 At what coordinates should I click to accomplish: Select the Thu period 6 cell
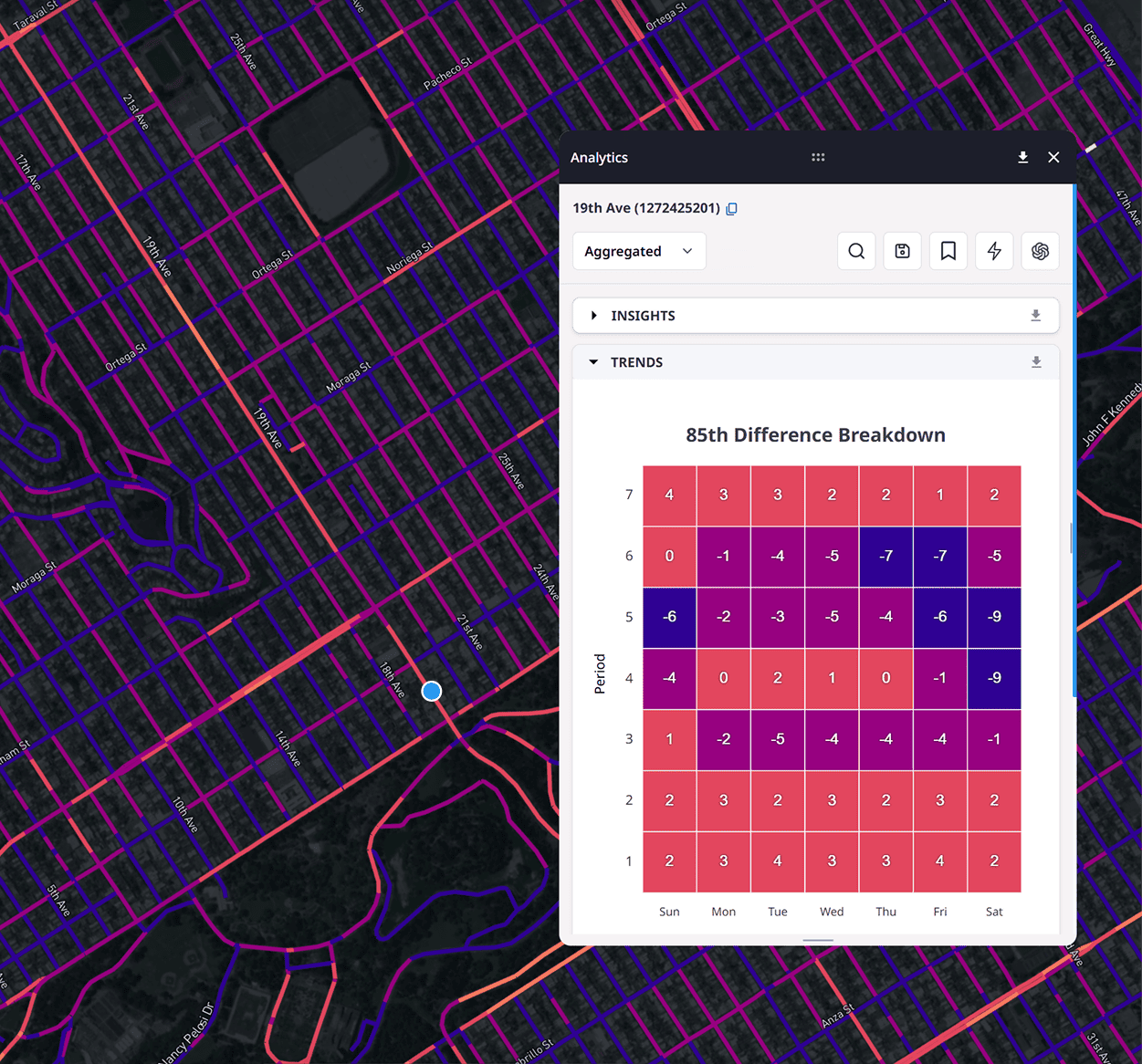coord(885,557)
